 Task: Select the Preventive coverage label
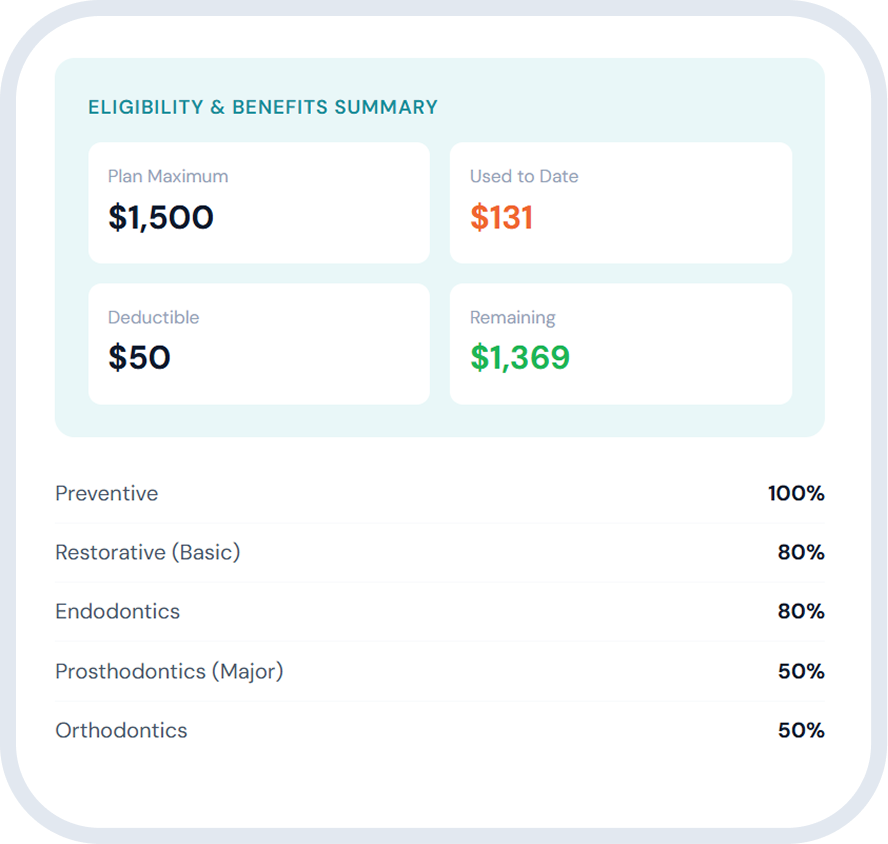click(x=107, y=493)
